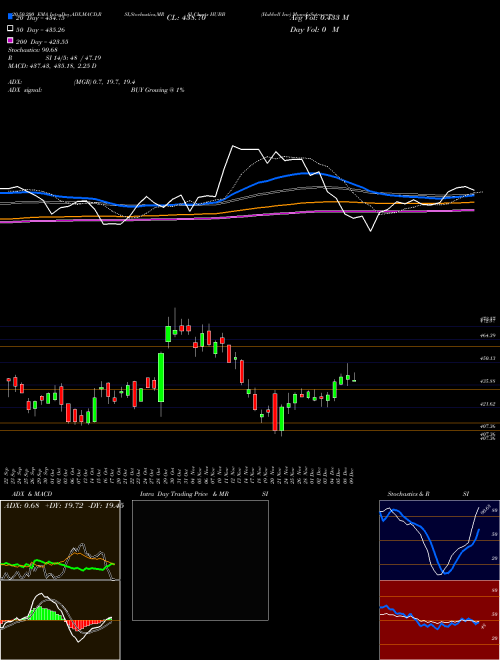Select the '200 Day - 423.55' label
Screen dimensions: 500x660
43,42
